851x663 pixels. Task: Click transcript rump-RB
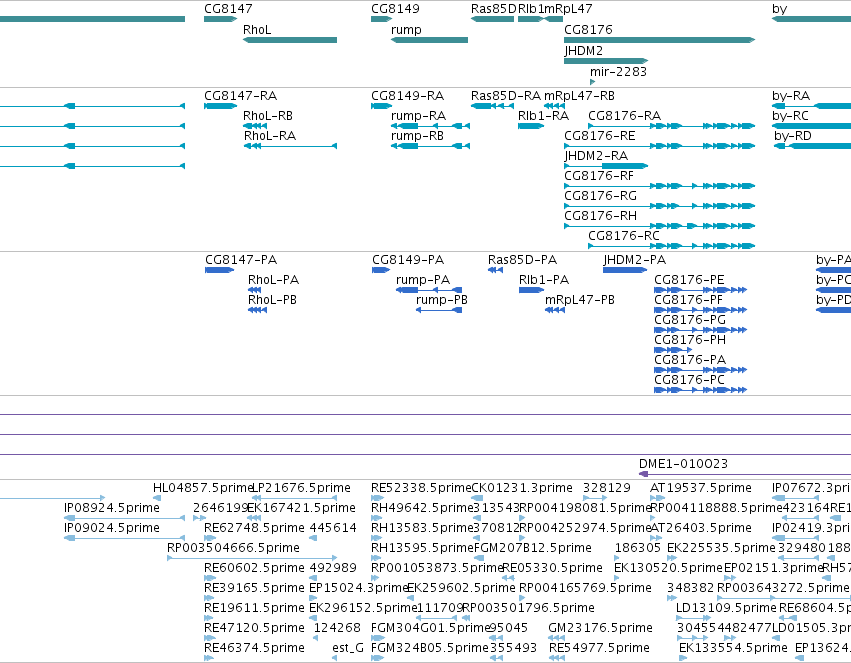coord(430,146)
